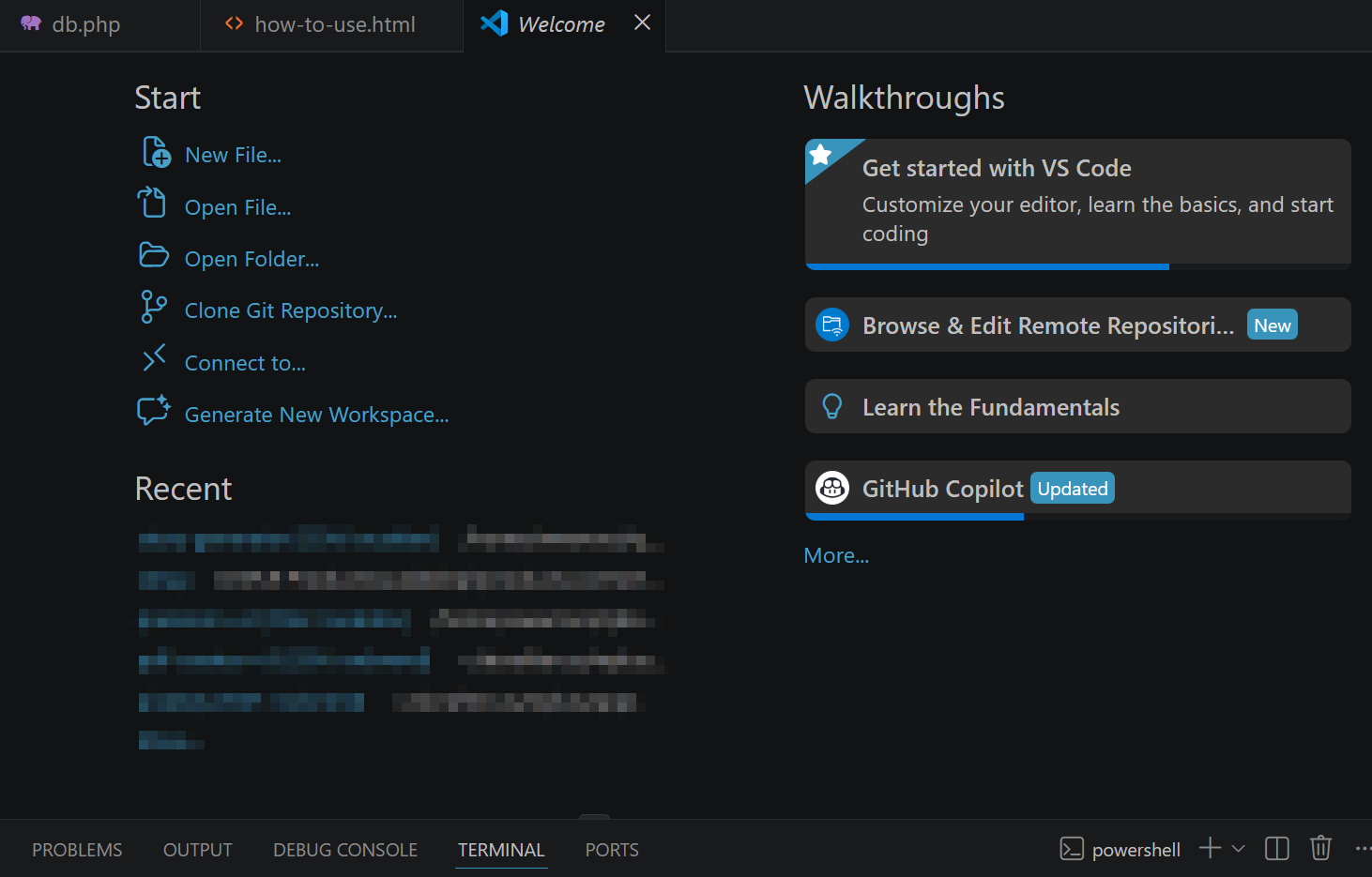The width and height of the screenshot is (1372, 877).
Task: Switch to the db.php editor tab
Action: click(99, 25)
